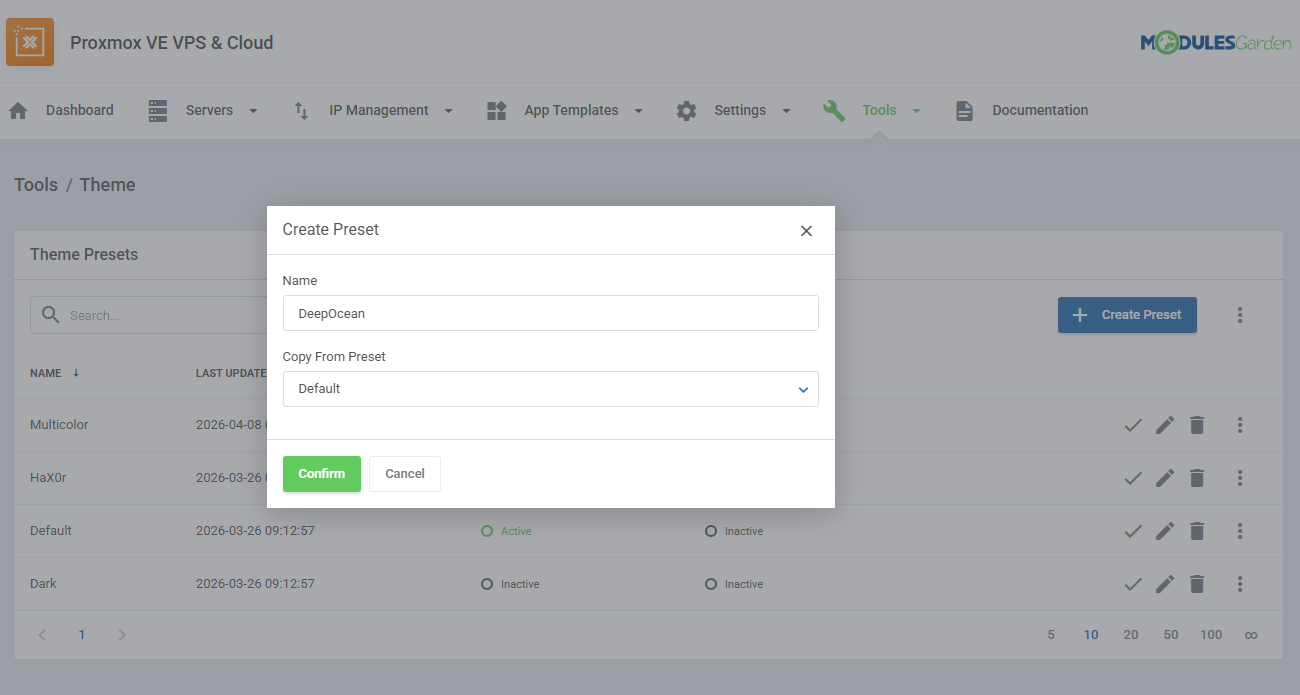1300x695 pixels.
Task: Open the Tools menu
Action: [878, 111]
